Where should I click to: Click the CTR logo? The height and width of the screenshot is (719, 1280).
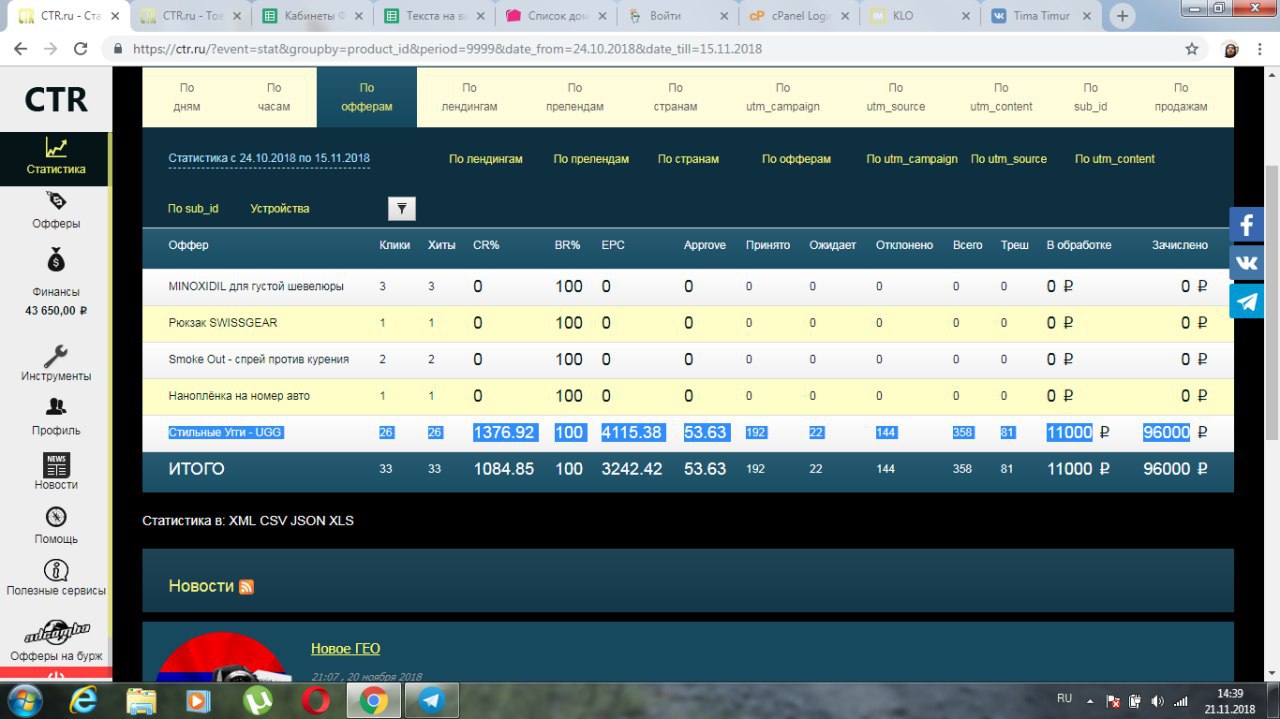click(x=56, y=99)
